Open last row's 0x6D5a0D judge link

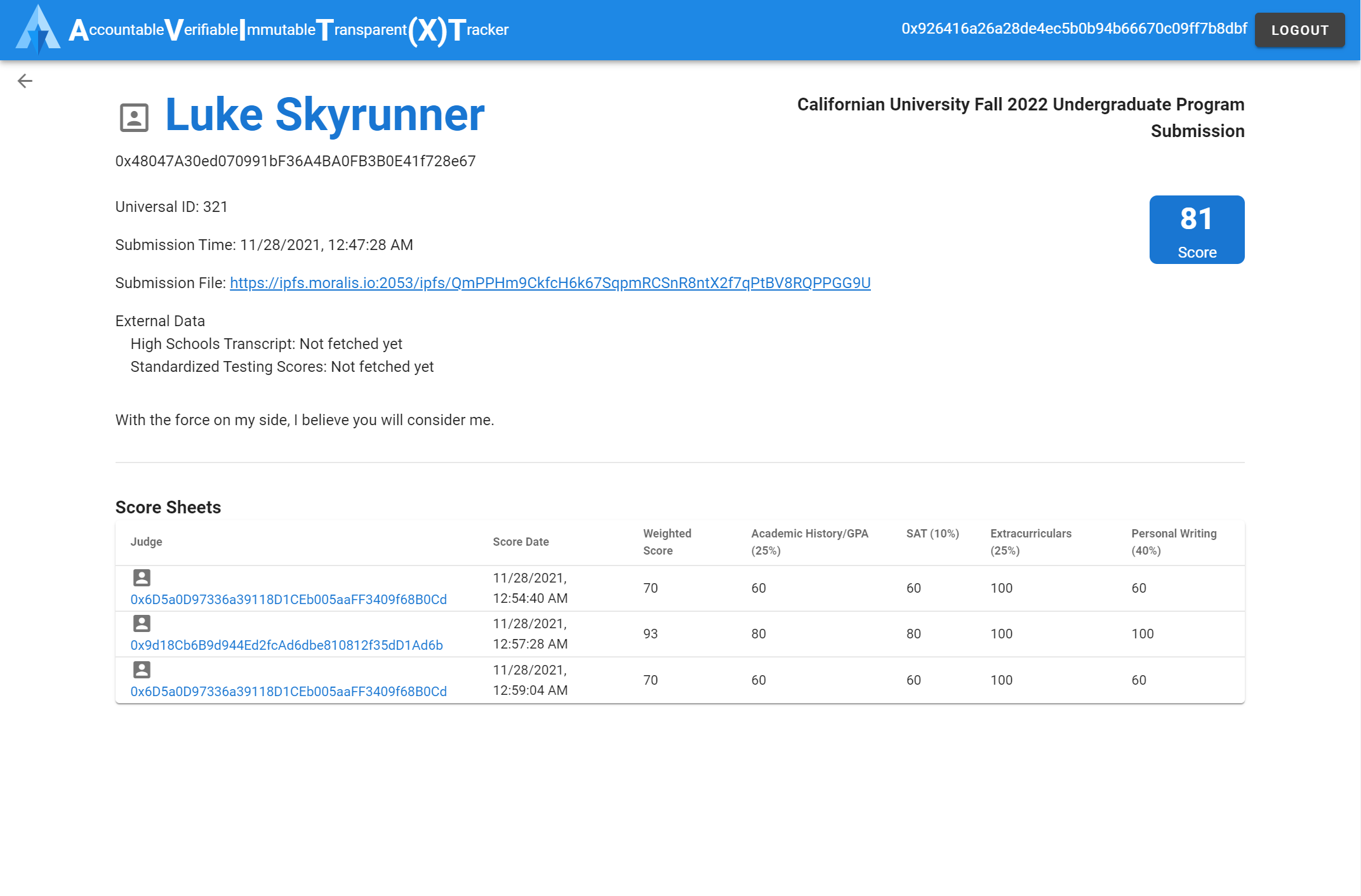coord(288,692)
